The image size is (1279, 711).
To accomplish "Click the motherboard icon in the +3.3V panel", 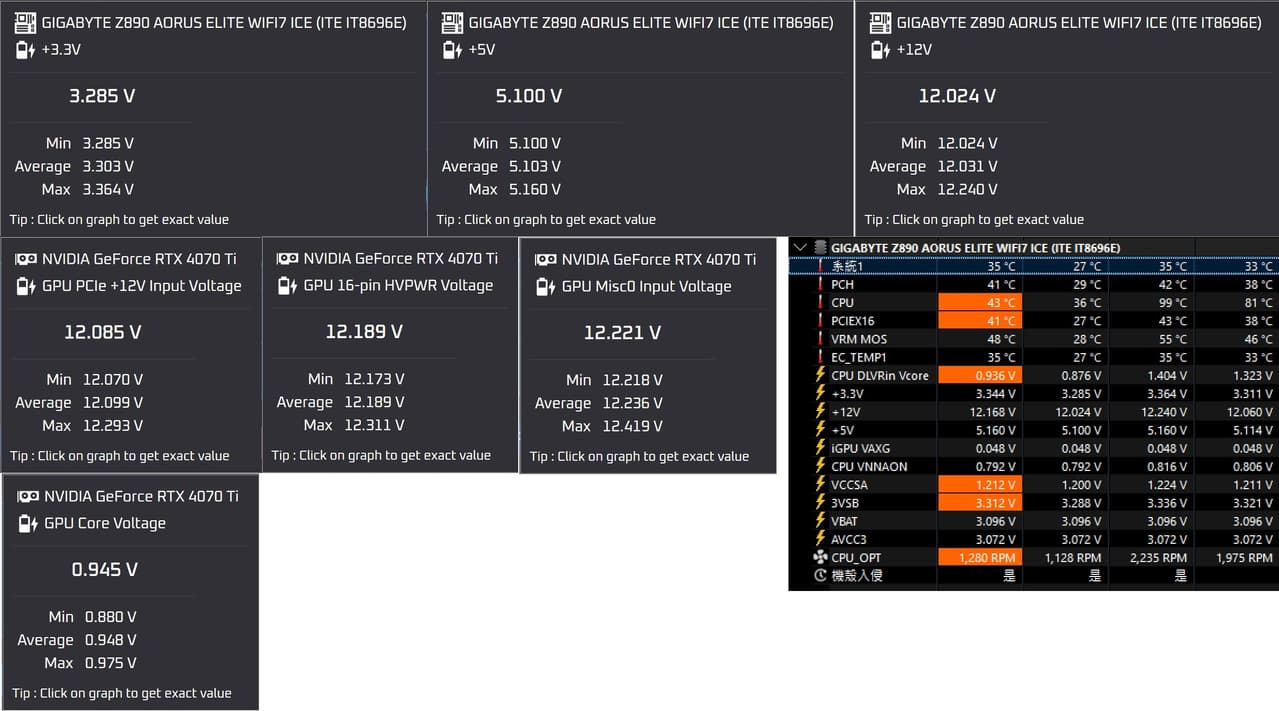I will pyautogui.click(x=25, y=23).
